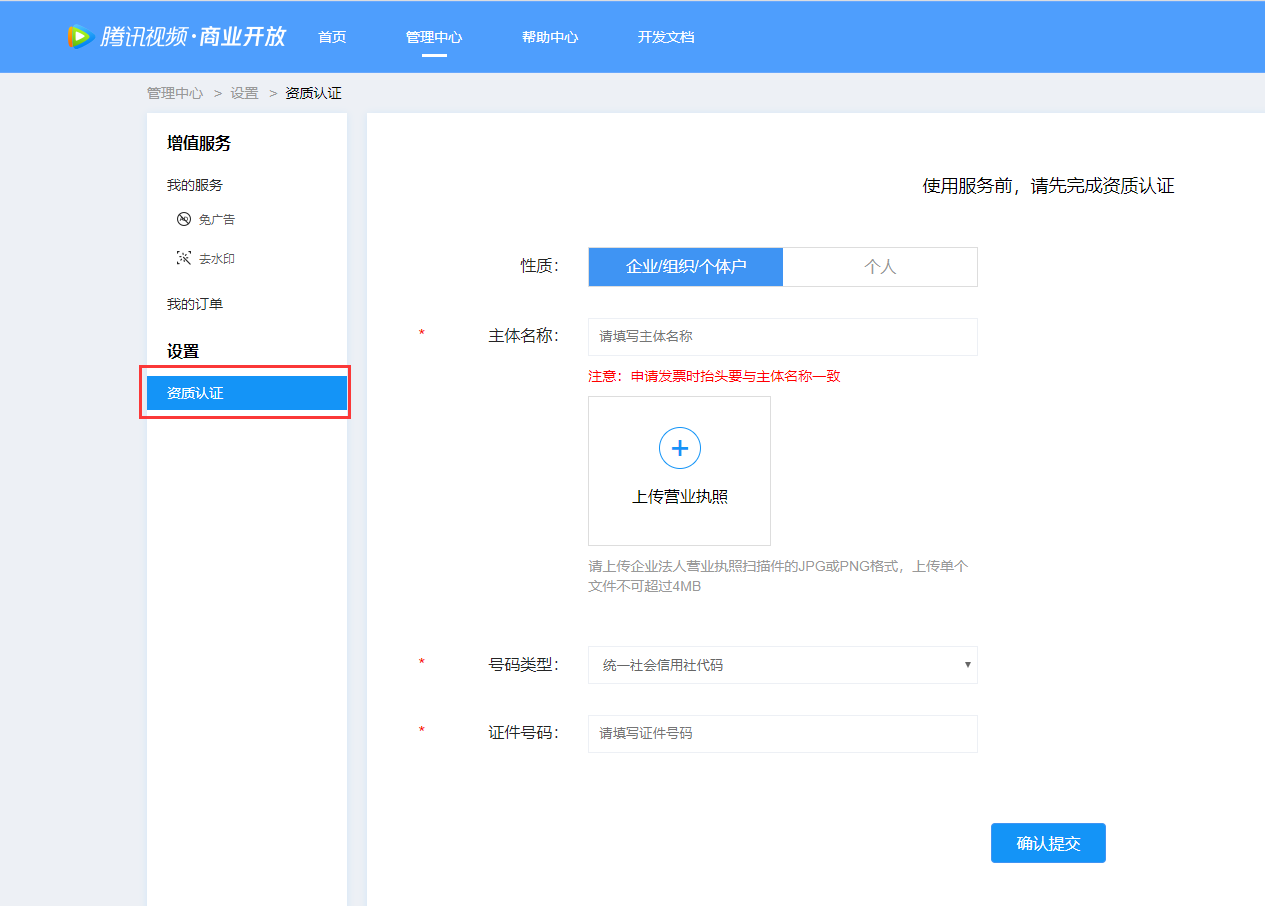Go to 首页 in top navigation
Viewport: 1265px width, 906px height.
pyautogui.click(x=332, y=37)
